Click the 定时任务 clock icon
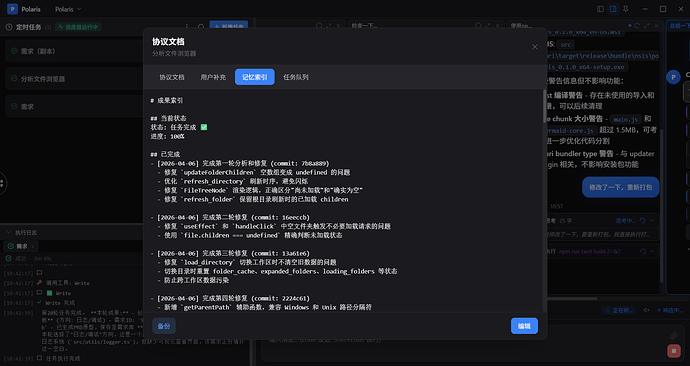This screenshot has width=690, height=366. (9, 27)
